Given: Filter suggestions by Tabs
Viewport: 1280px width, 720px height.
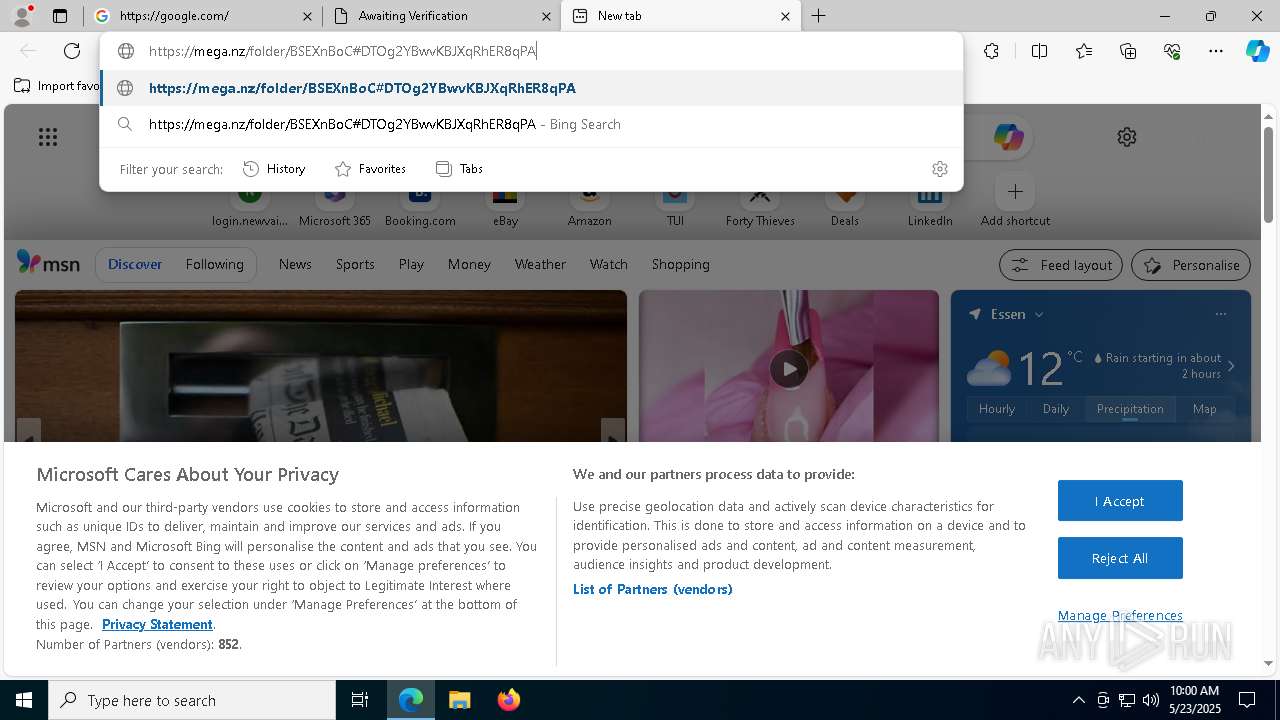Looking at the screenshot, I should click(459, 169).
